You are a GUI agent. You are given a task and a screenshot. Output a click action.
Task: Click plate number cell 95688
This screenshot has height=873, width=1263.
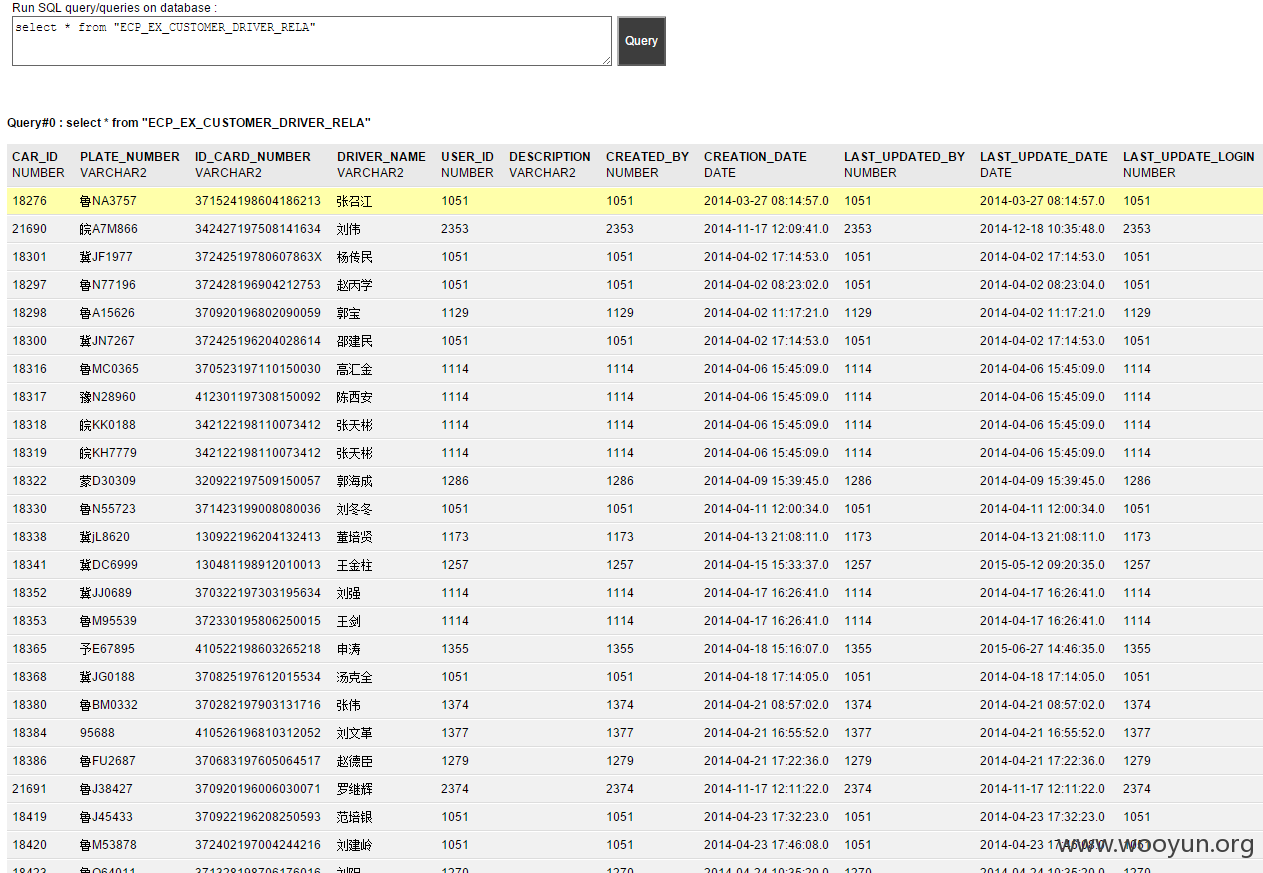click(98, 733)
